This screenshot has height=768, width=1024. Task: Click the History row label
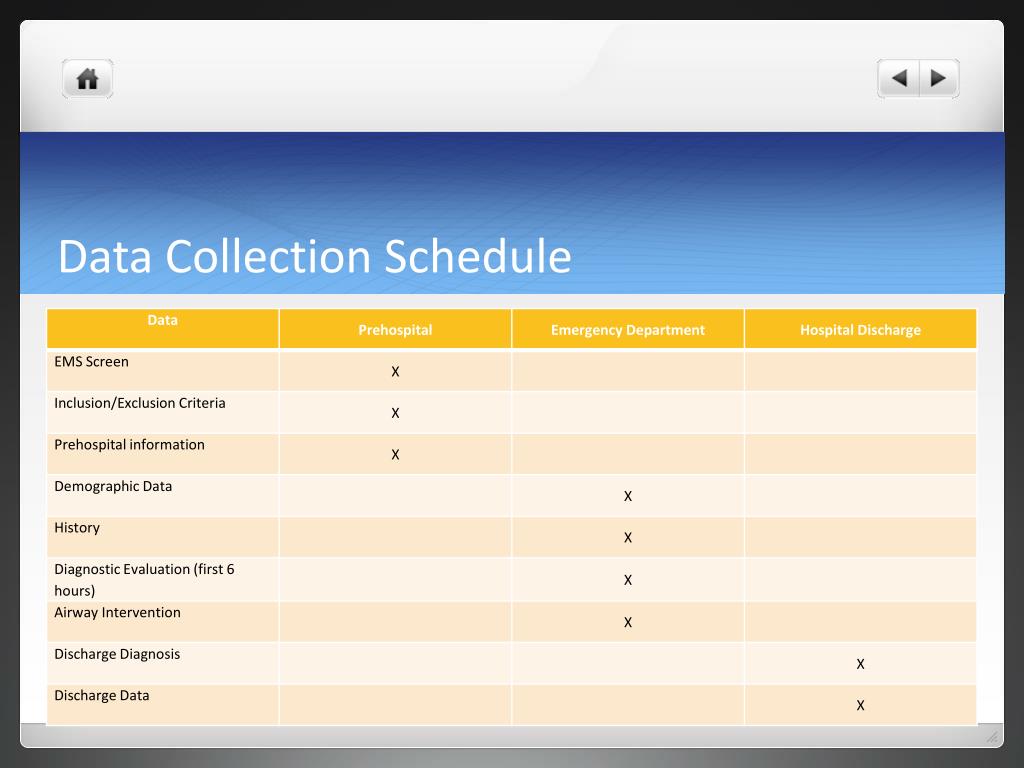pos(77,528)
